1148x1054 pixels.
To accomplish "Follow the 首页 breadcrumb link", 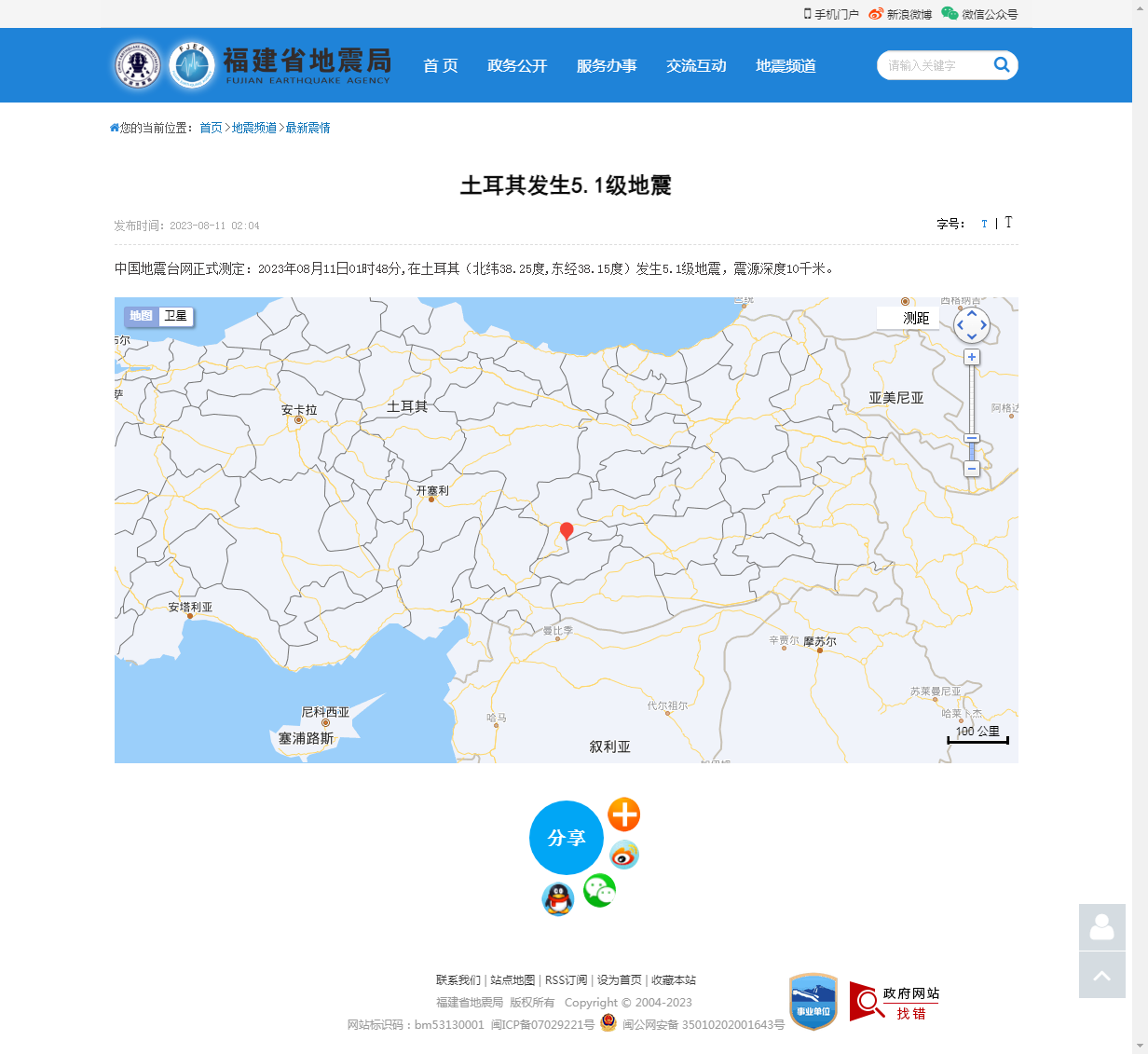I will (x=210, y=128).
